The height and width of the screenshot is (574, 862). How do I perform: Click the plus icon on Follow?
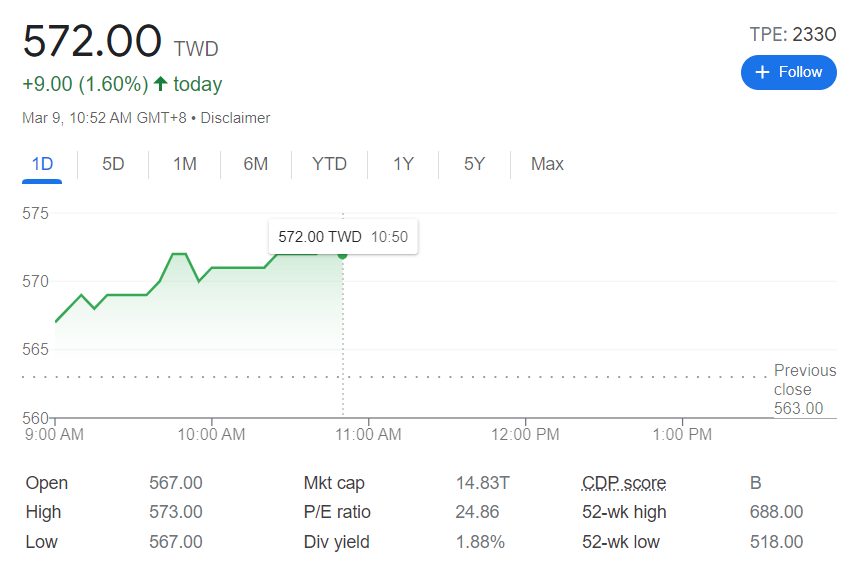pyautogui.click(x=763, y=72)
